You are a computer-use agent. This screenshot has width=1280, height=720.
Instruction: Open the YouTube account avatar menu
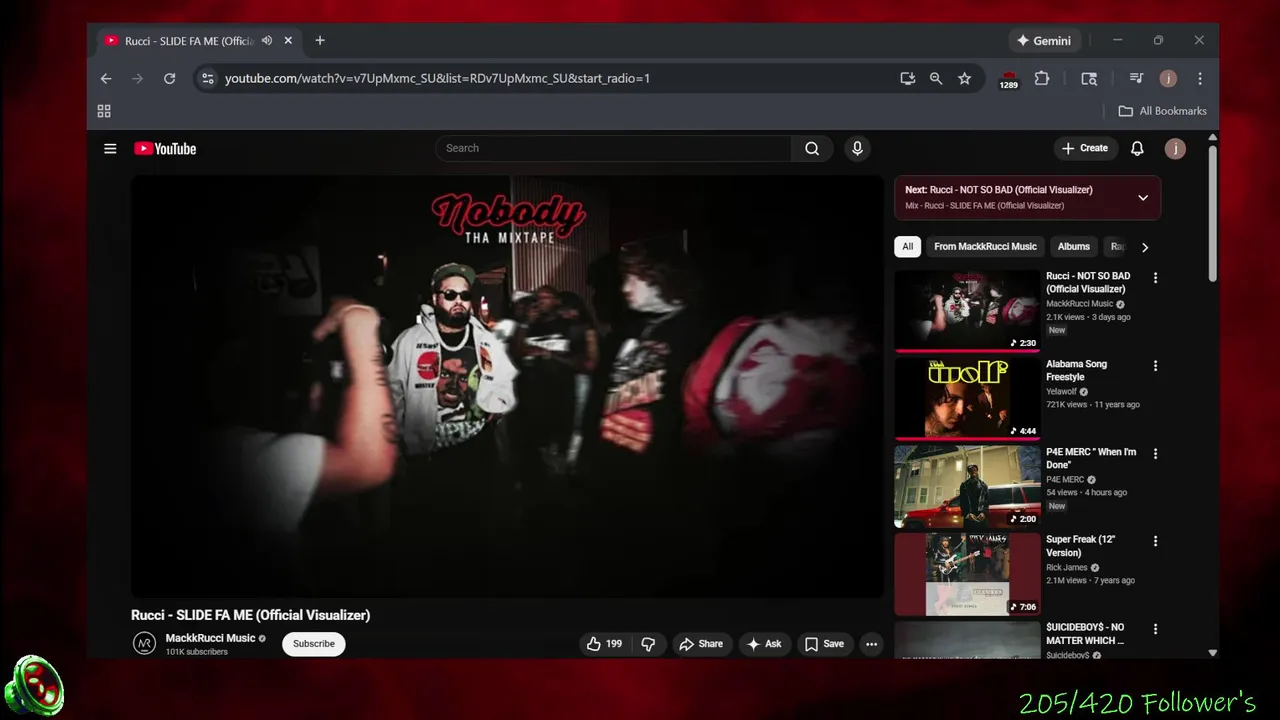point(1175,148)
